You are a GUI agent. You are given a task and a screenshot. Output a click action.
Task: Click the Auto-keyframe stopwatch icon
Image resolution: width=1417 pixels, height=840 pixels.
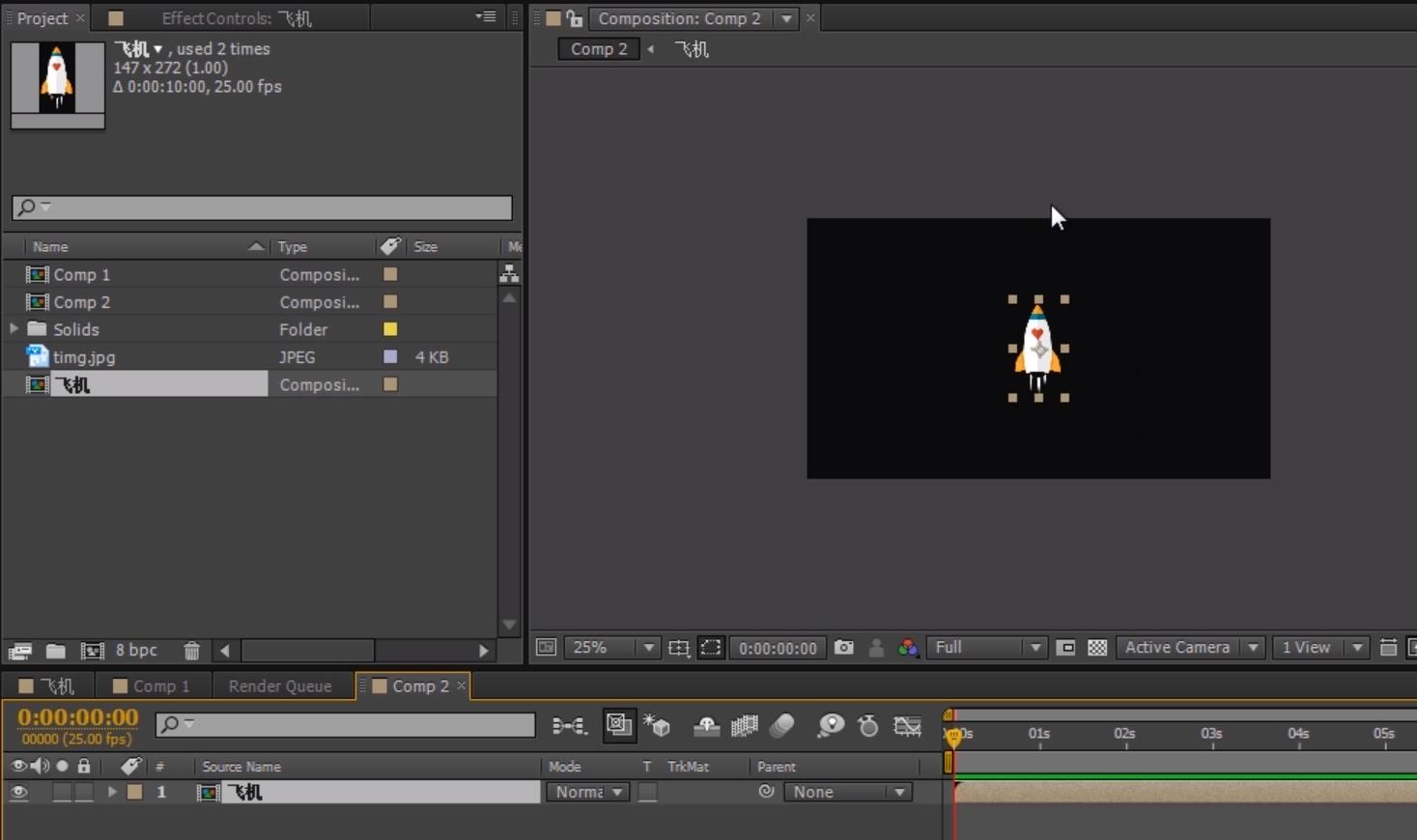867,725
